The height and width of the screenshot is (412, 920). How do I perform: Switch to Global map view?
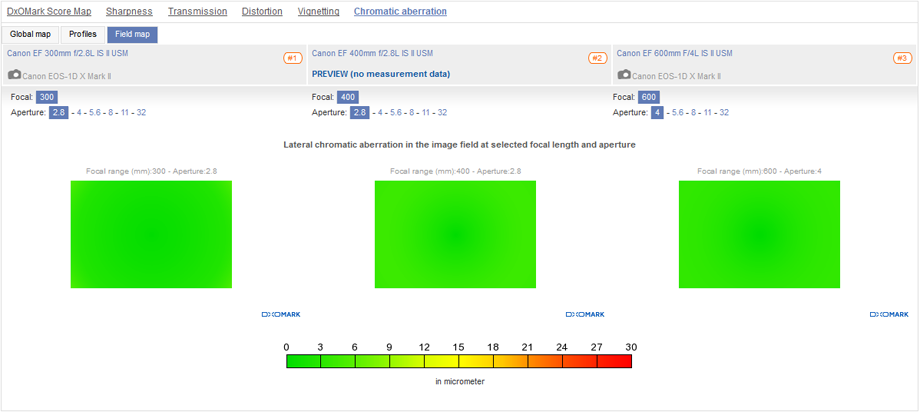30,35
